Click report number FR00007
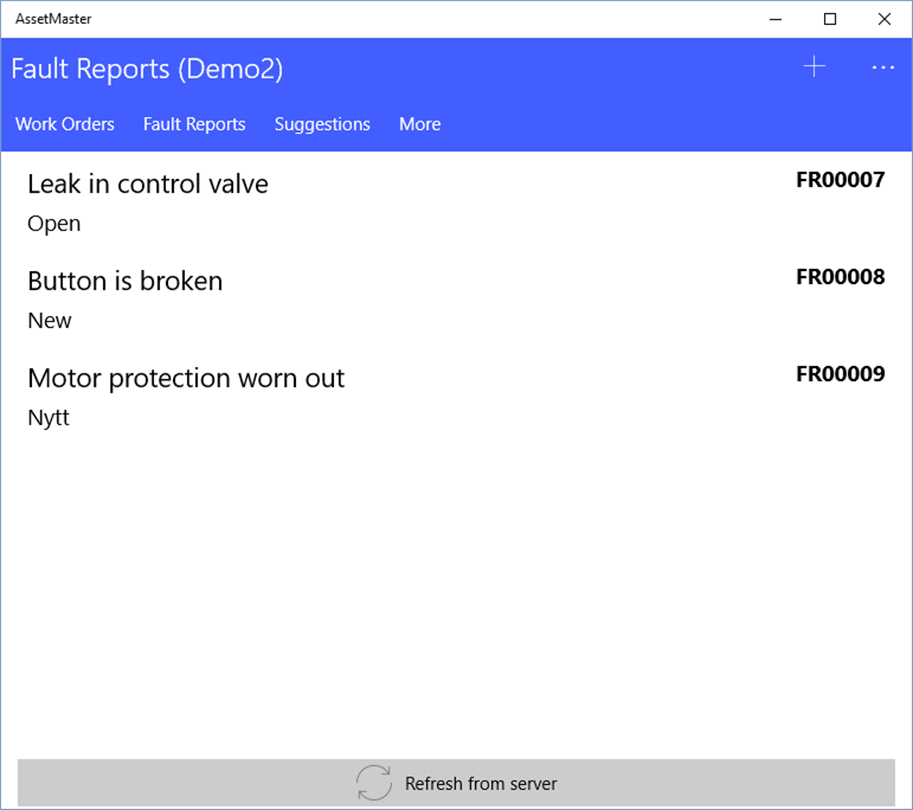This screenshot has width=913, height=810. [x=840, y=180]
